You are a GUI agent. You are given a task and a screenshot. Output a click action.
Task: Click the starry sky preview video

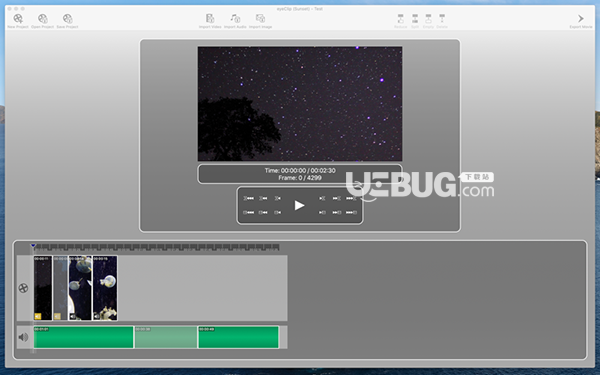300,104
